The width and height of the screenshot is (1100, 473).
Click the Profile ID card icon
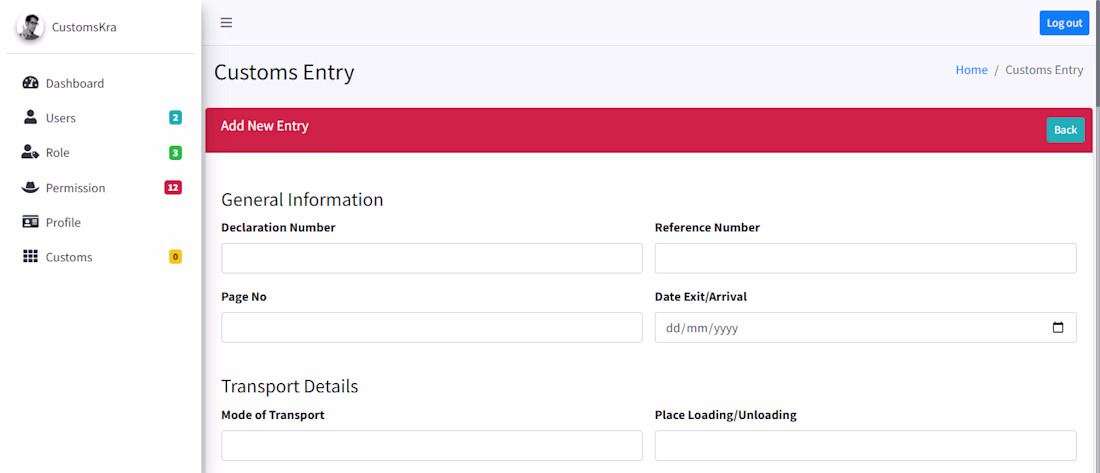[30, 222]
